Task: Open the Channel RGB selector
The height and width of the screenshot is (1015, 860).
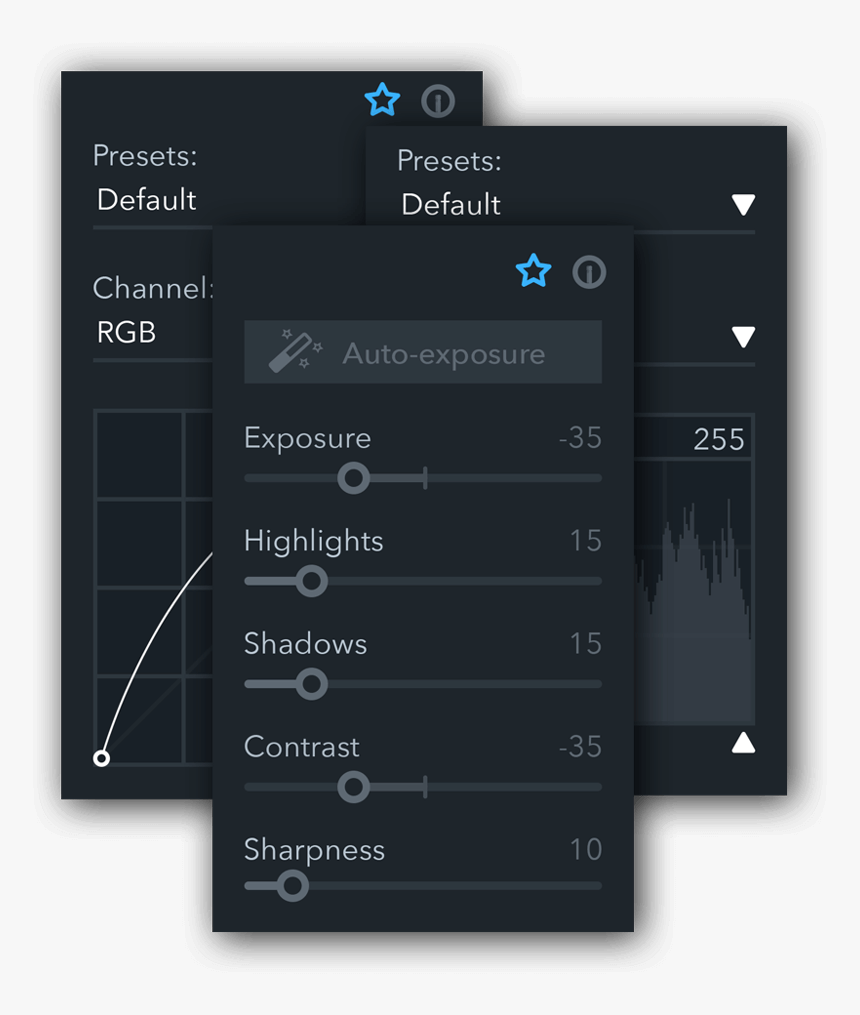Action: point(127,332)
